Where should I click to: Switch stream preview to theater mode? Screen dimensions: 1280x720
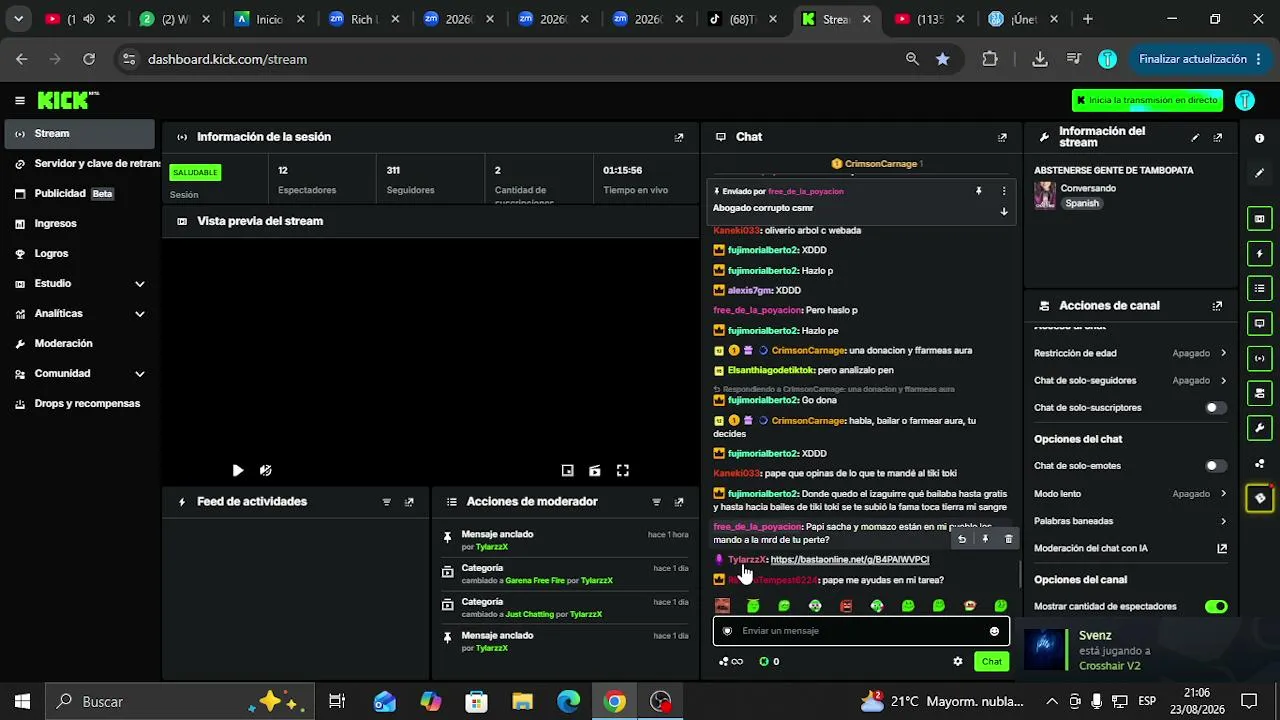[x=595, y=470]
